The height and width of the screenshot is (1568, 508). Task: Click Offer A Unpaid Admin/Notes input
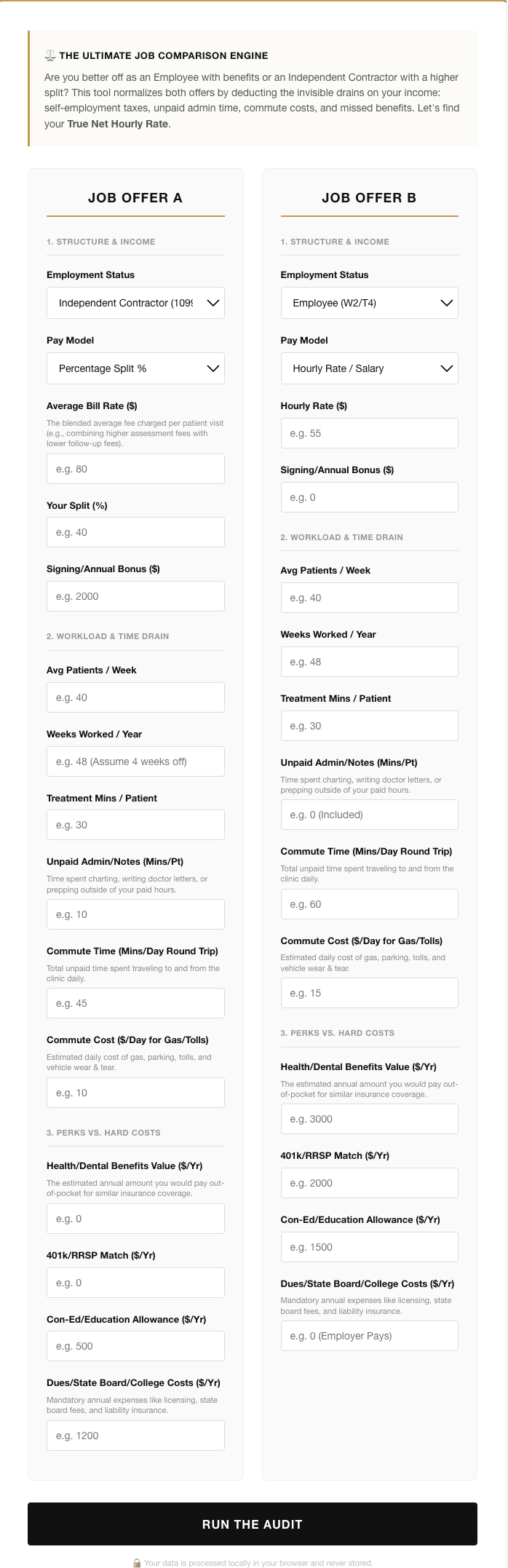point(135,914)
